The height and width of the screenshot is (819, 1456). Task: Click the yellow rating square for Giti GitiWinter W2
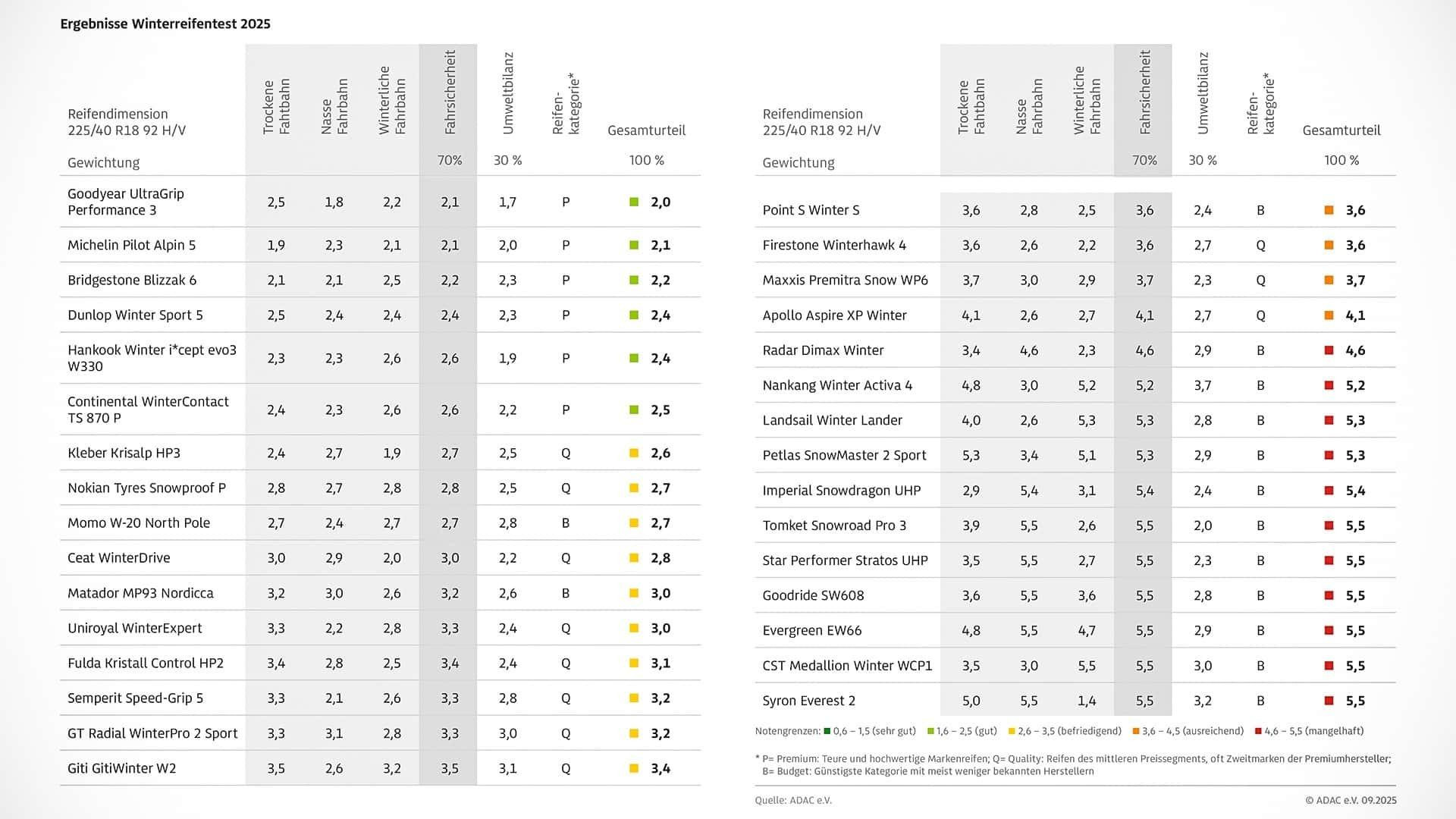click(634, 768)
